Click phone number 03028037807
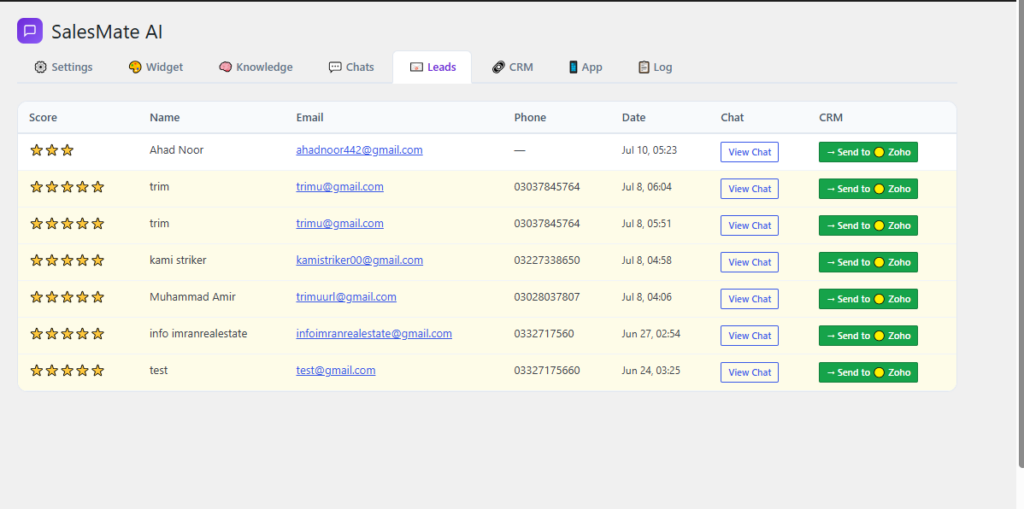 click(x=547, y=297)
